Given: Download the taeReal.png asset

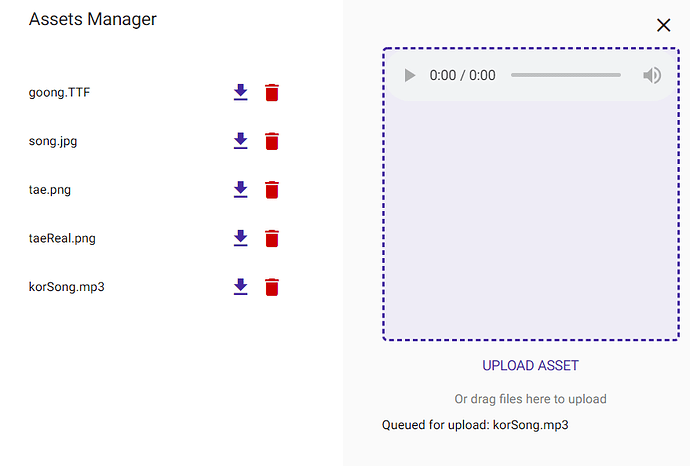Looking at the screenshot, I should [x=240, y=238].
